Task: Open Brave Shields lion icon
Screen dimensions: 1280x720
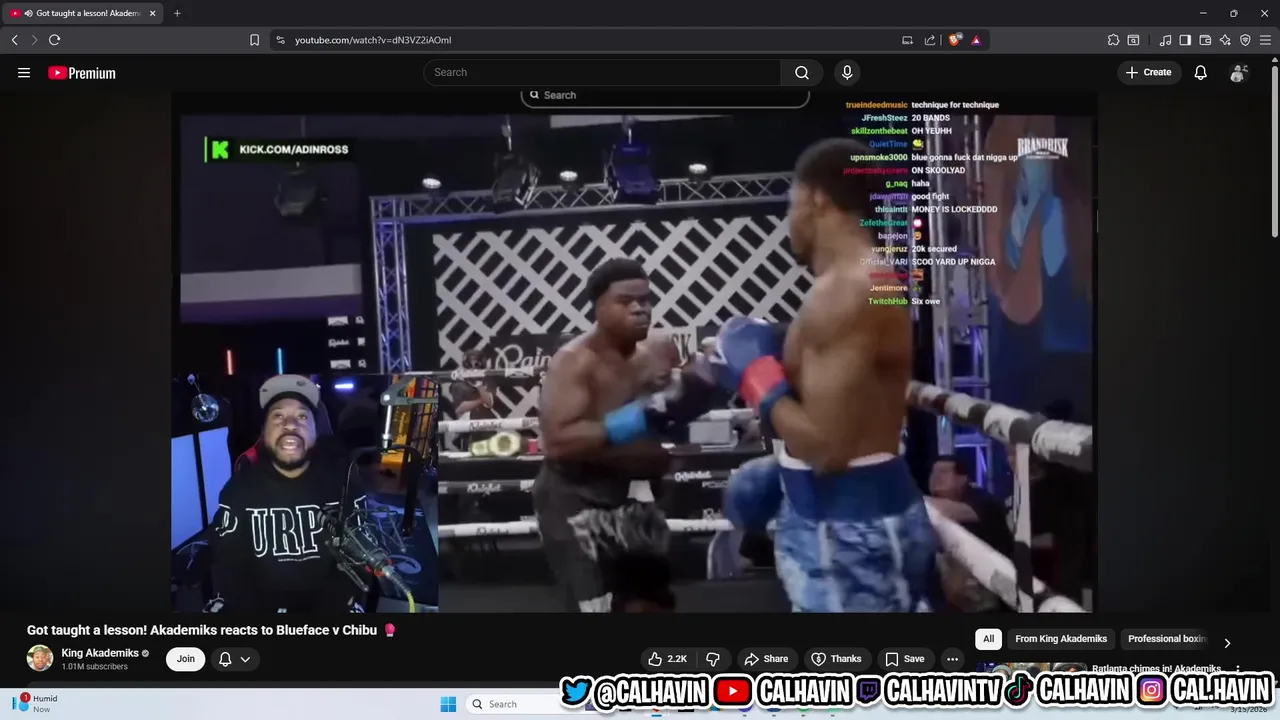Action: pos(954,40)
